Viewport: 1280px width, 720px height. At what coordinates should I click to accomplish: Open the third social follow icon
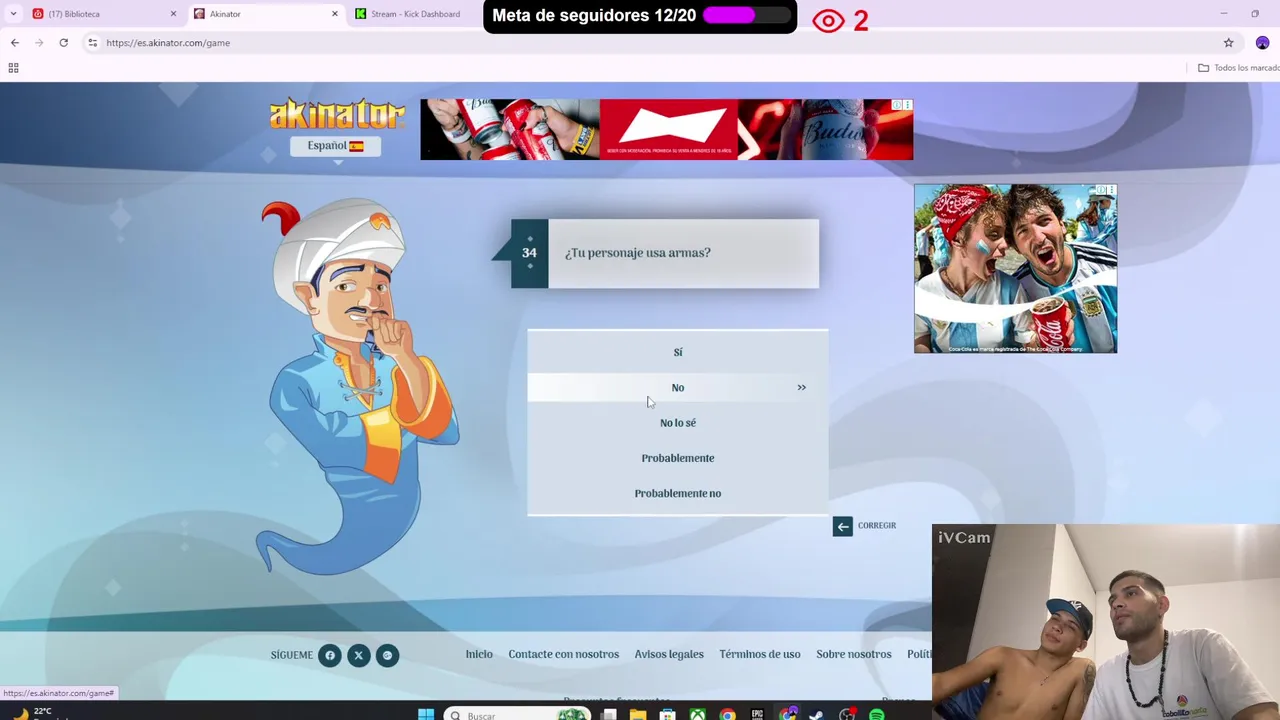pyautogui.click(x=387, y=656)
